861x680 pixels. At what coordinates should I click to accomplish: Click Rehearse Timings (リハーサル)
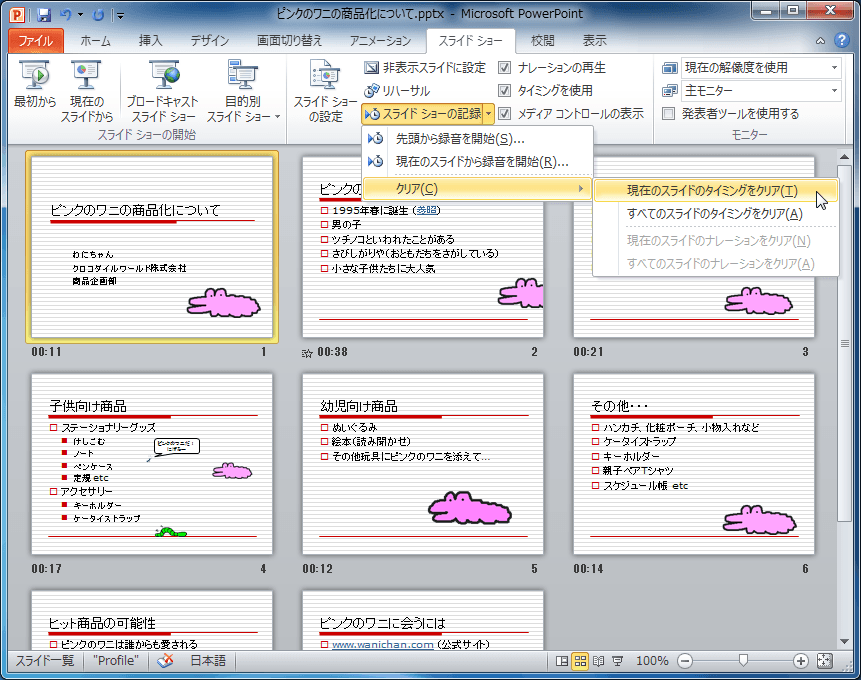coord(397,91)
